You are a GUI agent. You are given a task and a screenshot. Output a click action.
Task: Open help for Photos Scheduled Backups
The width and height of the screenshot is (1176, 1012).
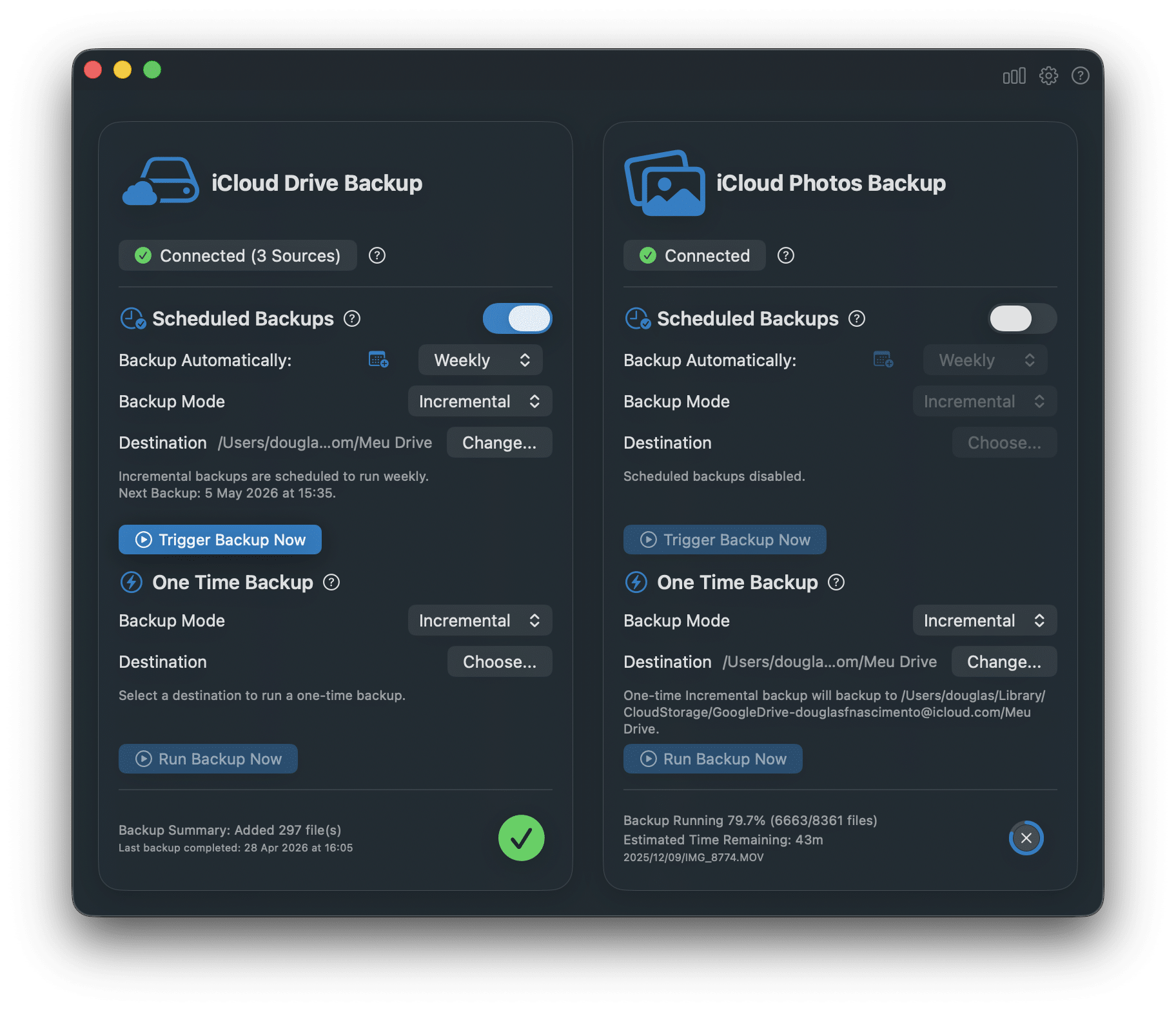857,318
